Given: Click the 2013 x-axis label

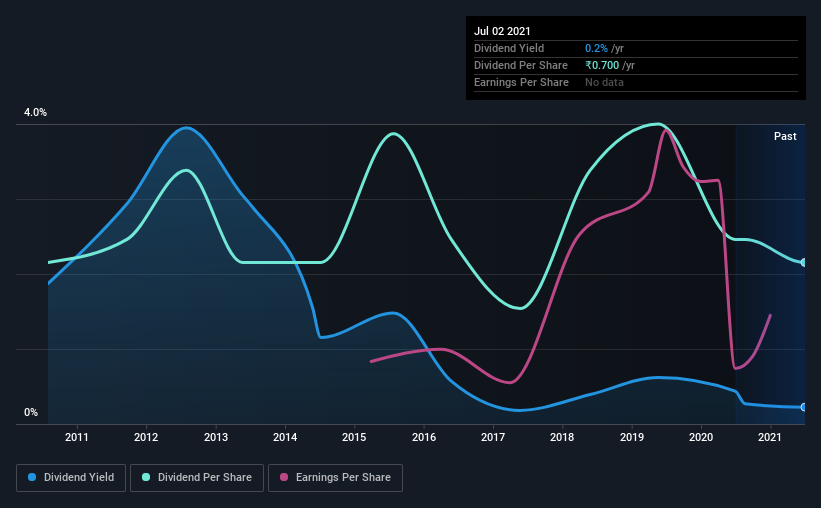Looking at the screenshot, I should tap(216, 437).
